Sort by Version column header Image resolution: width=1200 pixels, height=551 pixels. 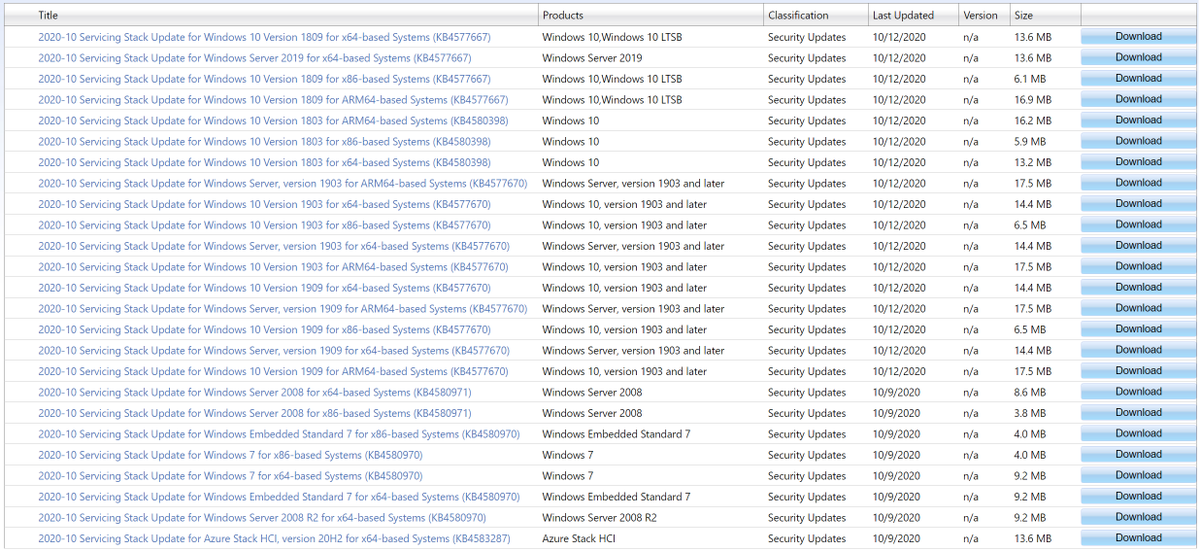pos(980,15)
